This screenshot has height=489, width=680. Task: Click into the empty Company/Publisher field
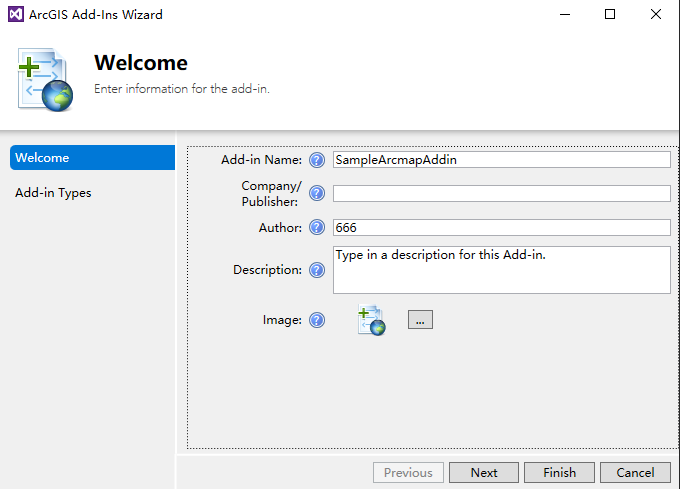pos(502,193)
